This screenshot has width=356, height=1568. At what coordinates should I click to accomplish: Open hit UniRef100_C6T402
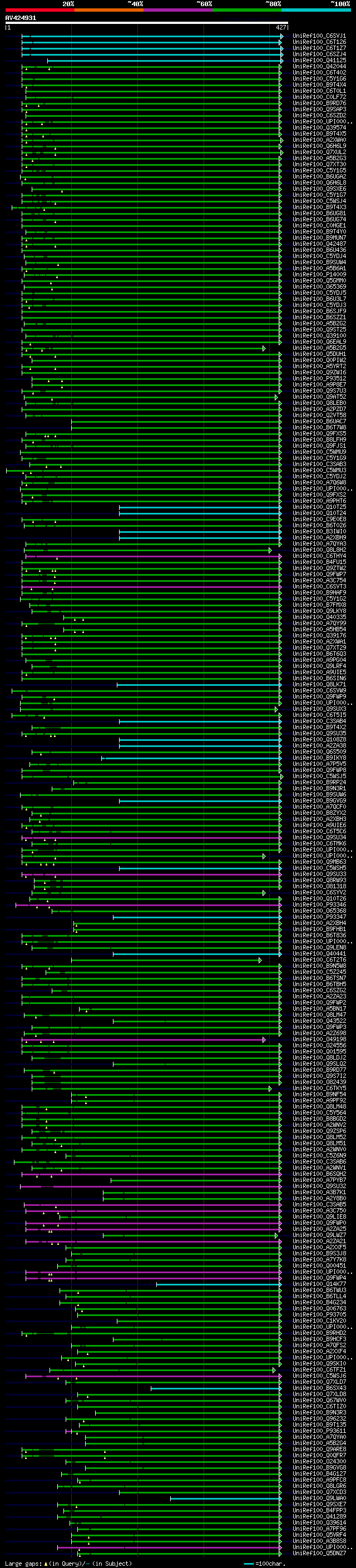(319, 73)
